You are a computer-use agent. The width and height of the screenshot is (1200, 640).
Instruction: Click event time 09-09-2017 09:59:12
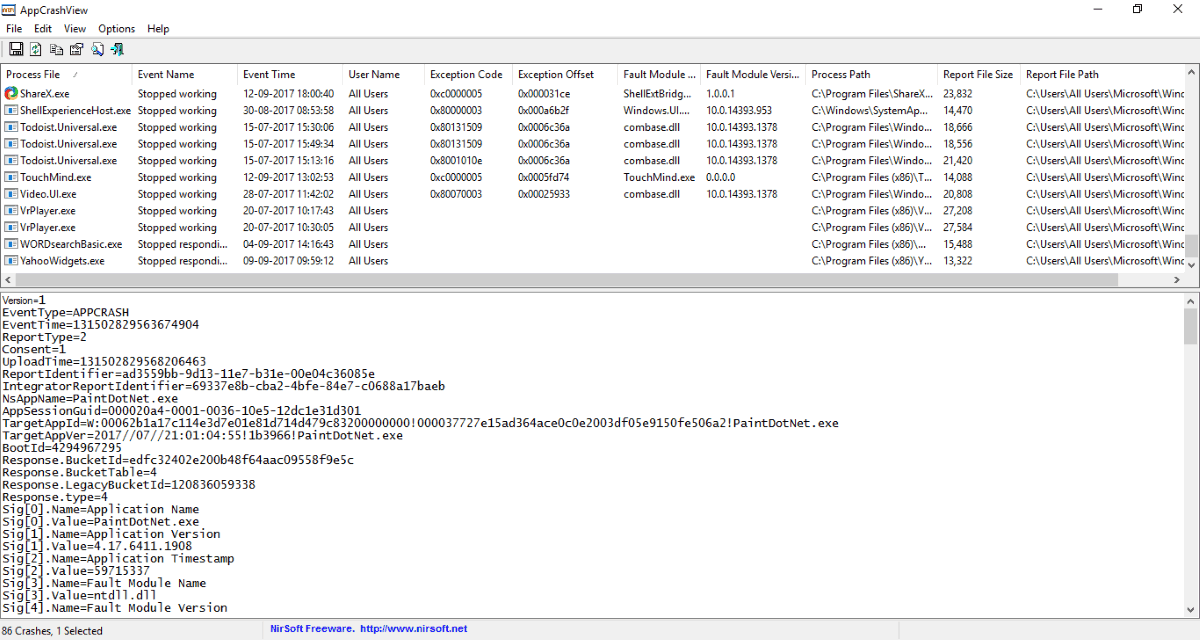288,261
